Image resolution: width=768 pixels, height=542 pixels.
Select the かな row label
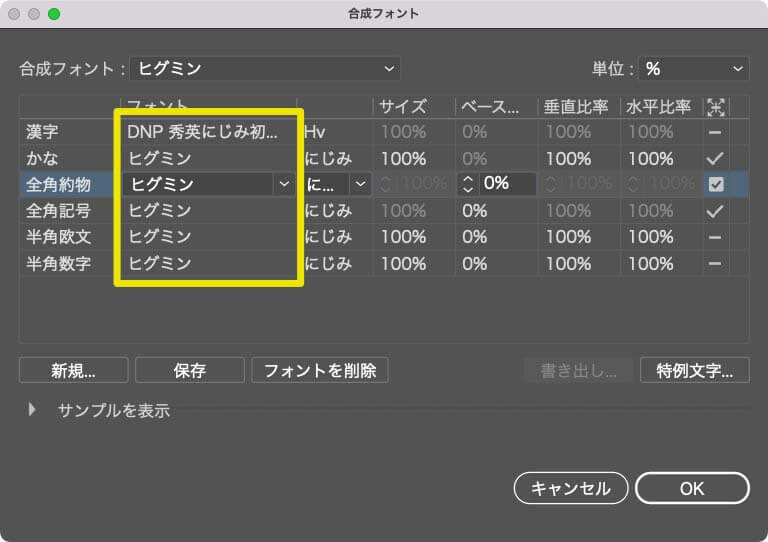(42, 158)
